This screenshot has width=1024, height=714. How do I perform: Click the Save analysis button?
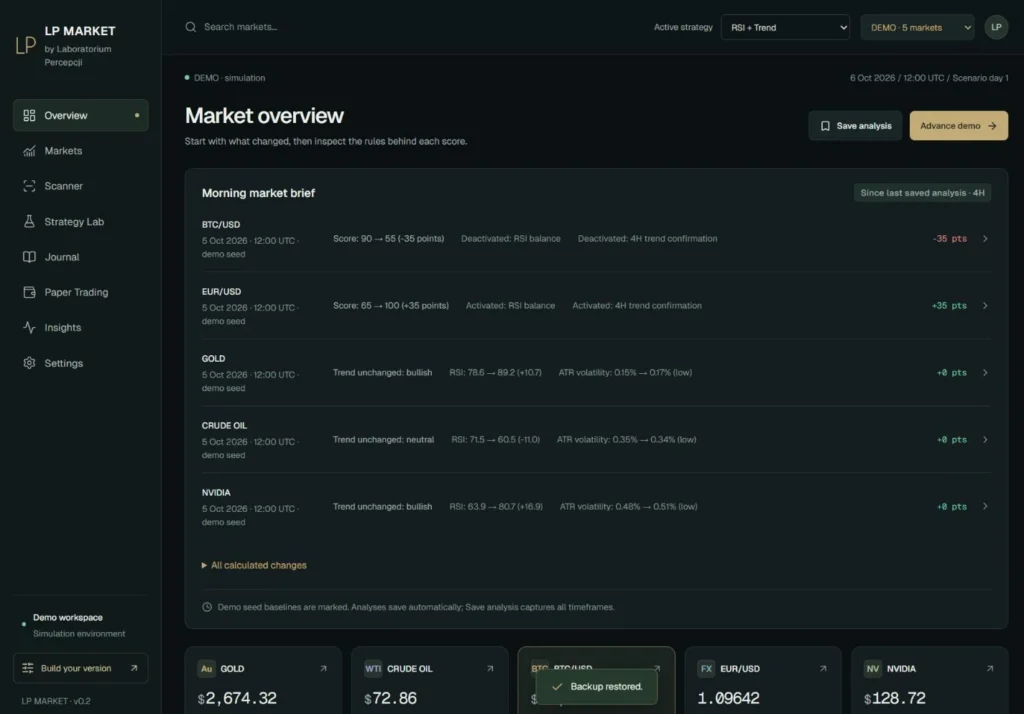tap(855, 125)
